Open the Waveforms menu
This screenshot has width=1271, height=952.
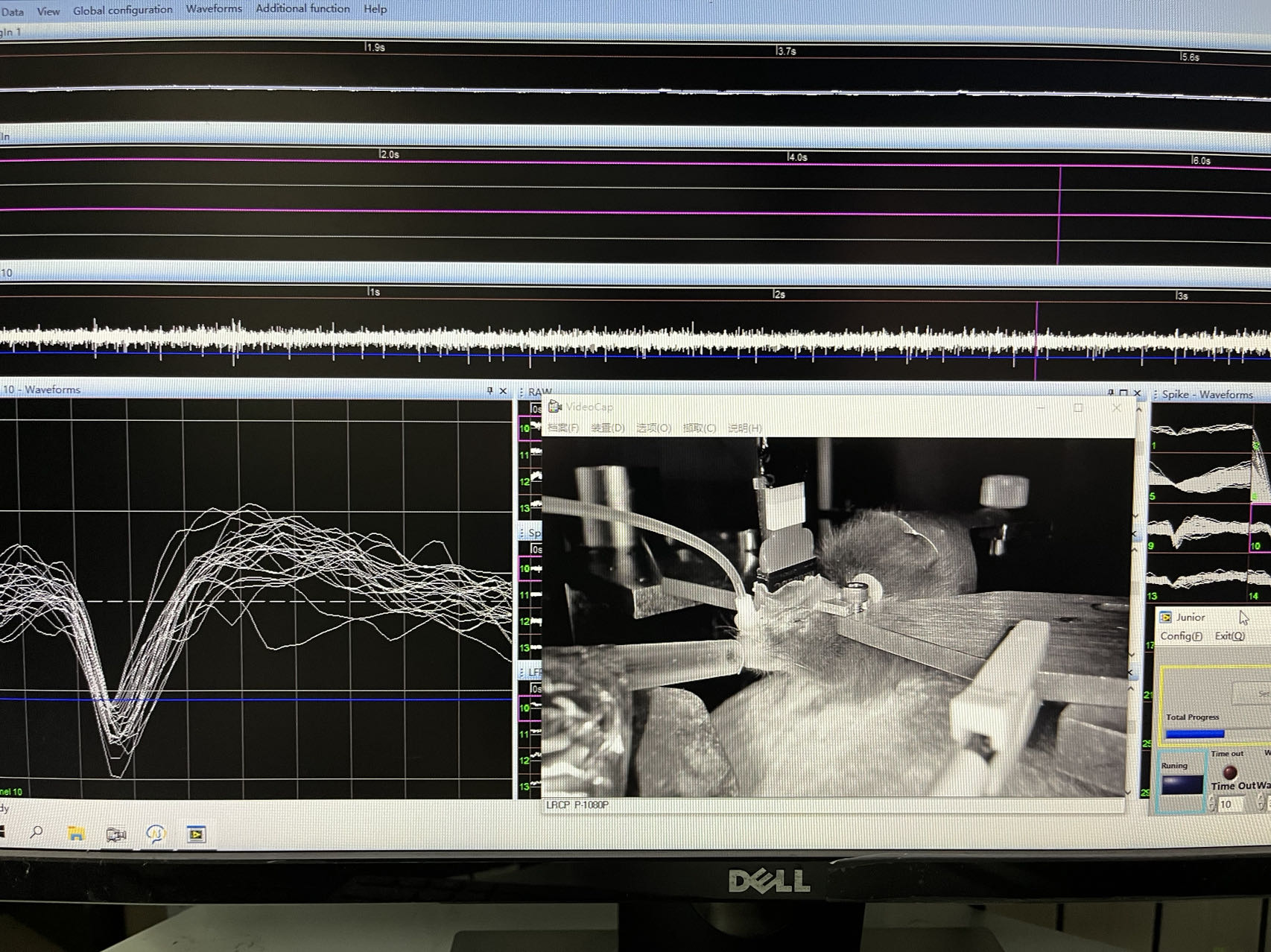point(214,9)
